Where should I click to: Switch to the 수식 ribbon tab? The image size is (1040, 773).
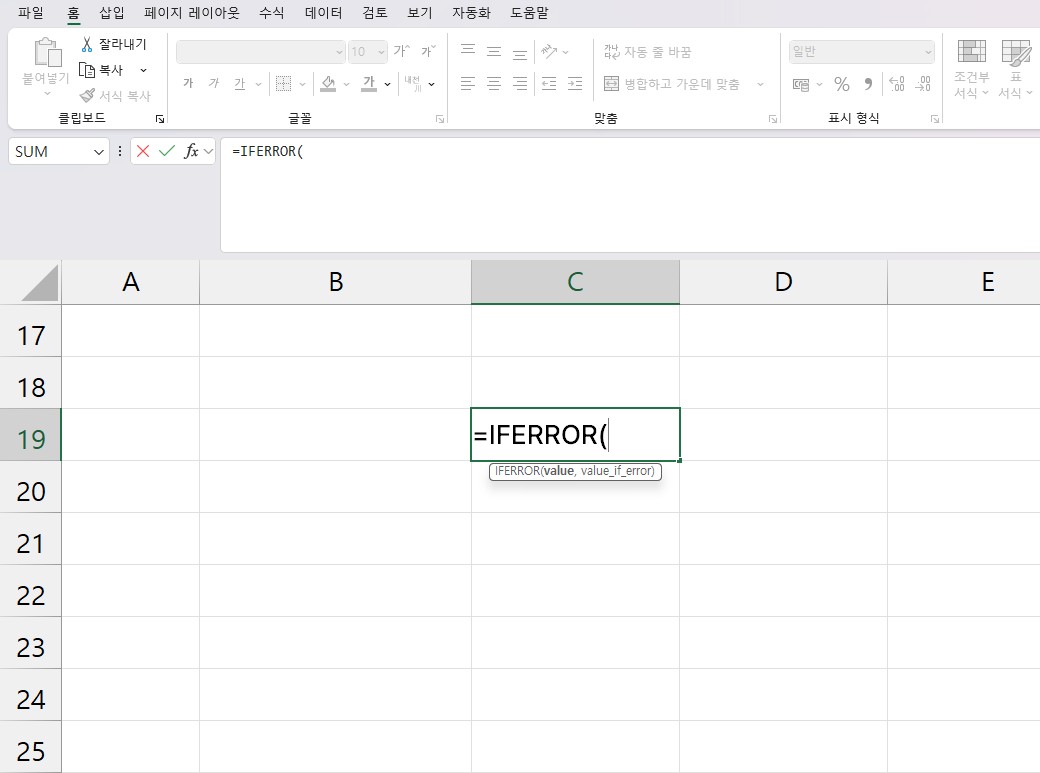click(271, 13)
